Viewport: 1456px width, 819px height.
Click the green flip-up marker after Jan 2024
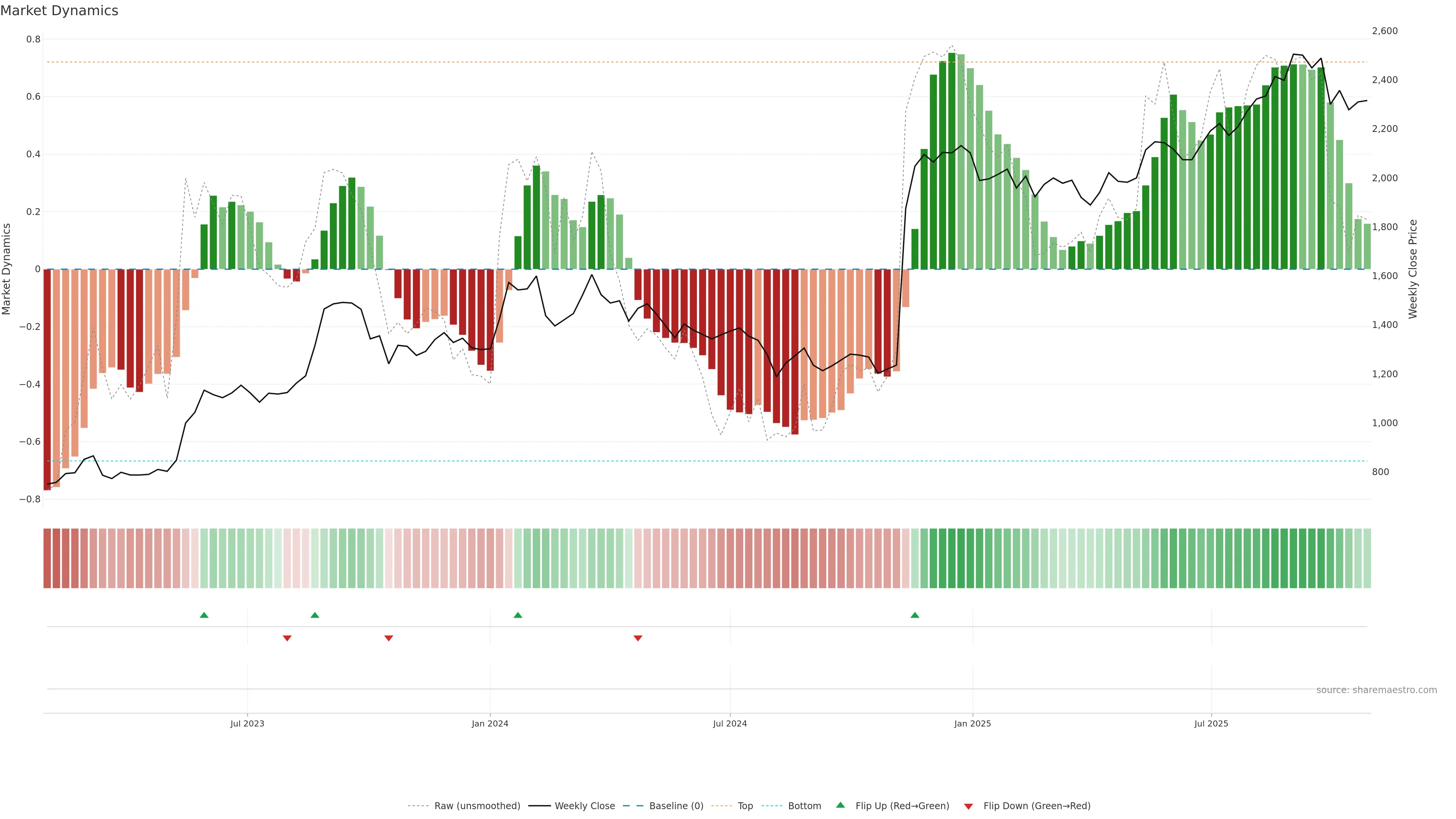(x=518, y=615)
